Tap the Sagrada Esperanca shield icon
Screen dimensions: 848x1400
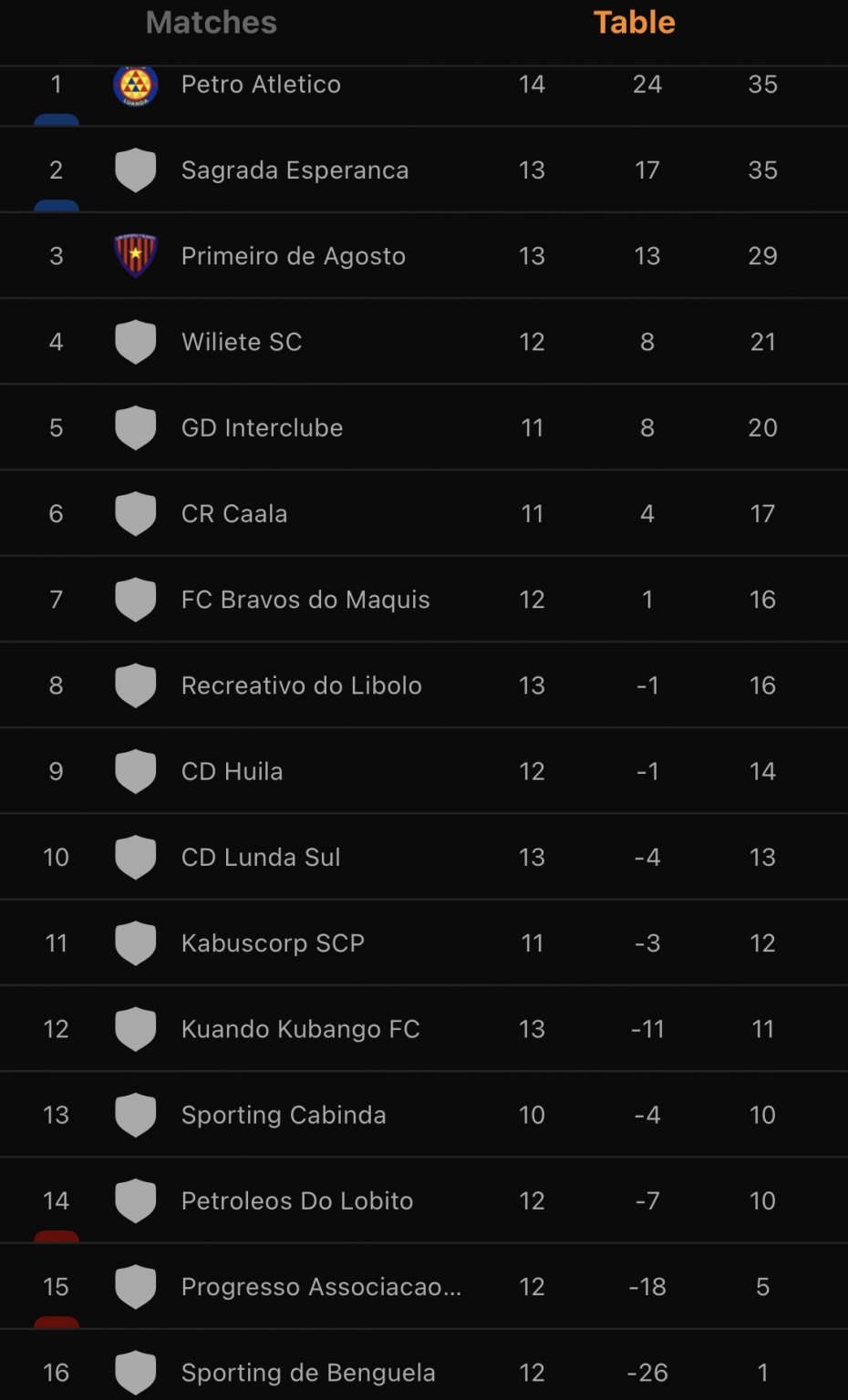pyautogui.click(x=135, y=170)
